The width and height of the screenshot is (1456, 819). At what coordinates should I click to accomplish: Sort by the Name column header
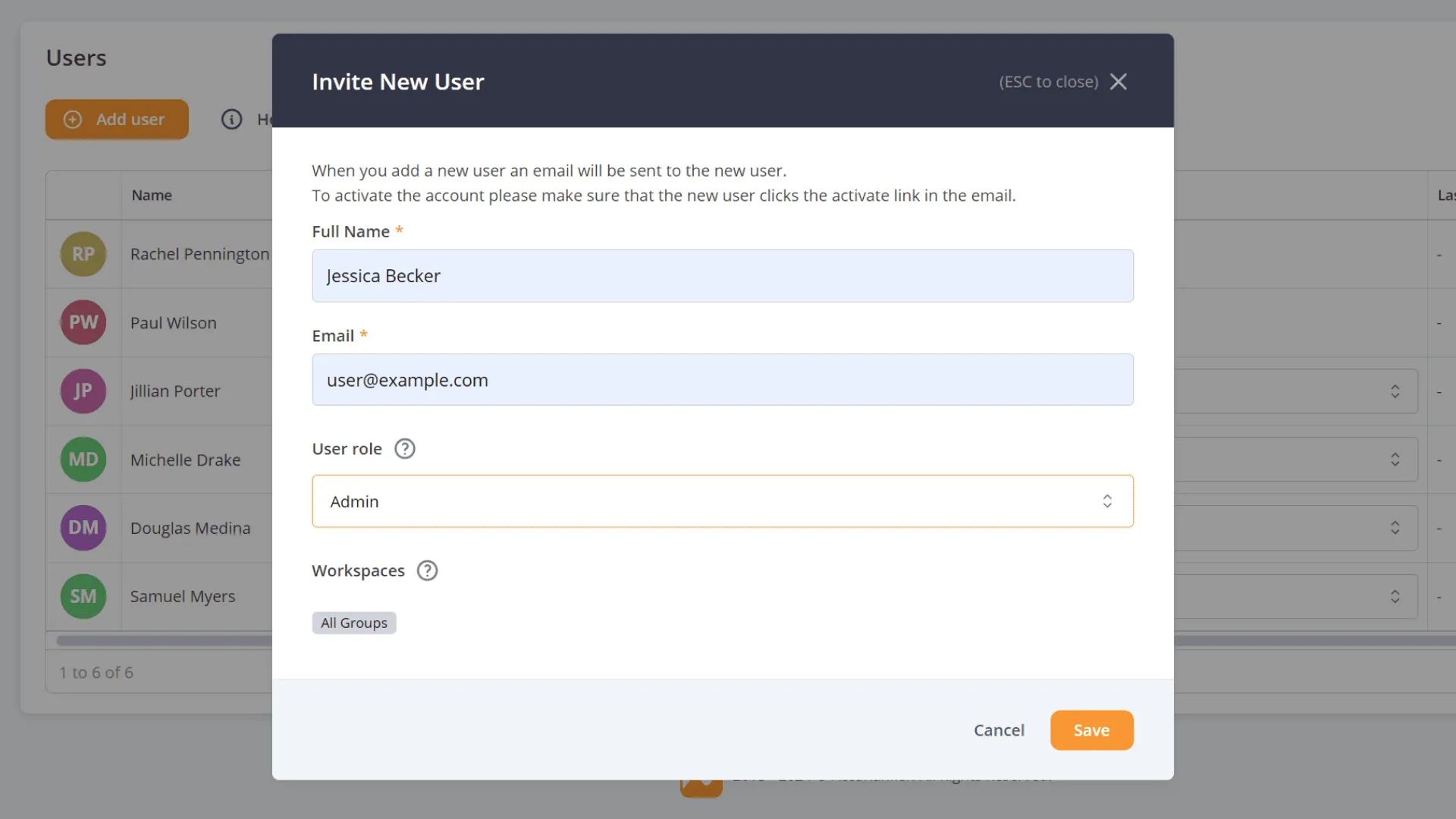[151, 195]
